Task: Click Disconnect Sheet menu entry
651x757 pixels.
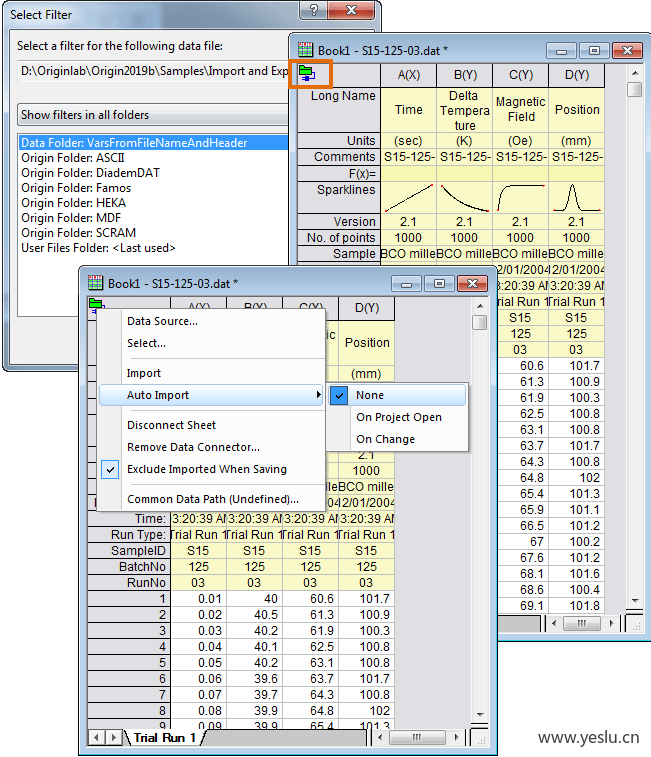Action: (171, 425)
